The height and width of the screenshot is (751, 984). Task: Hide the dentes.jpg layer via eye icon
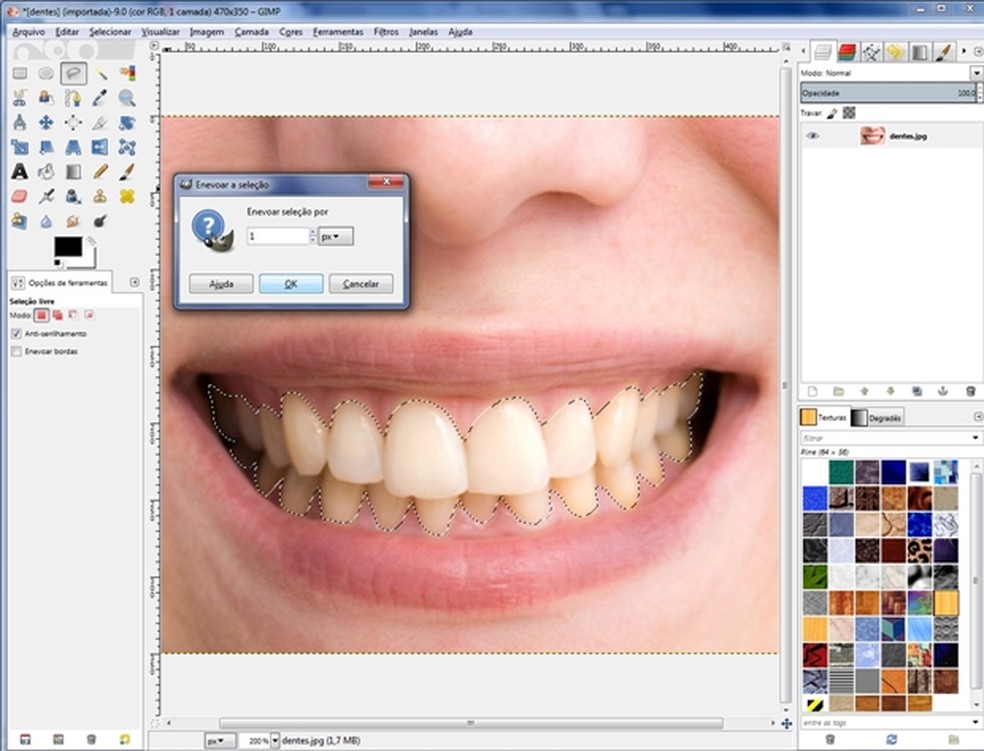[813, 136]
